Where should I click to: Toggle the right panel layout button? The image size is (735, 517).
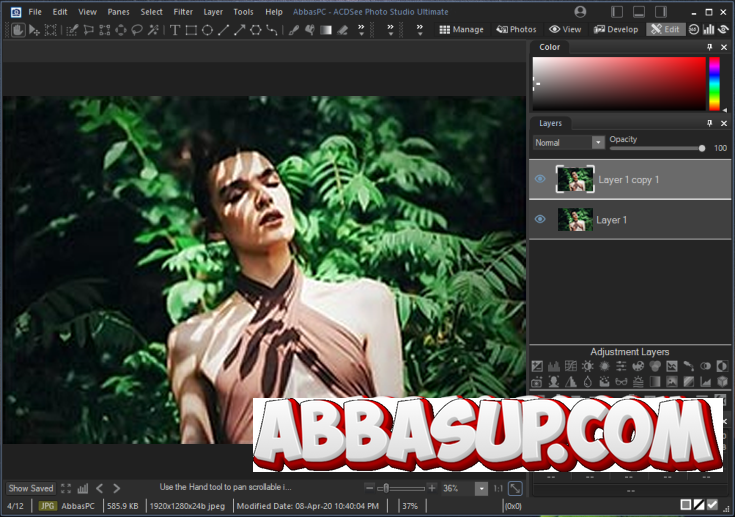[661, 12]
